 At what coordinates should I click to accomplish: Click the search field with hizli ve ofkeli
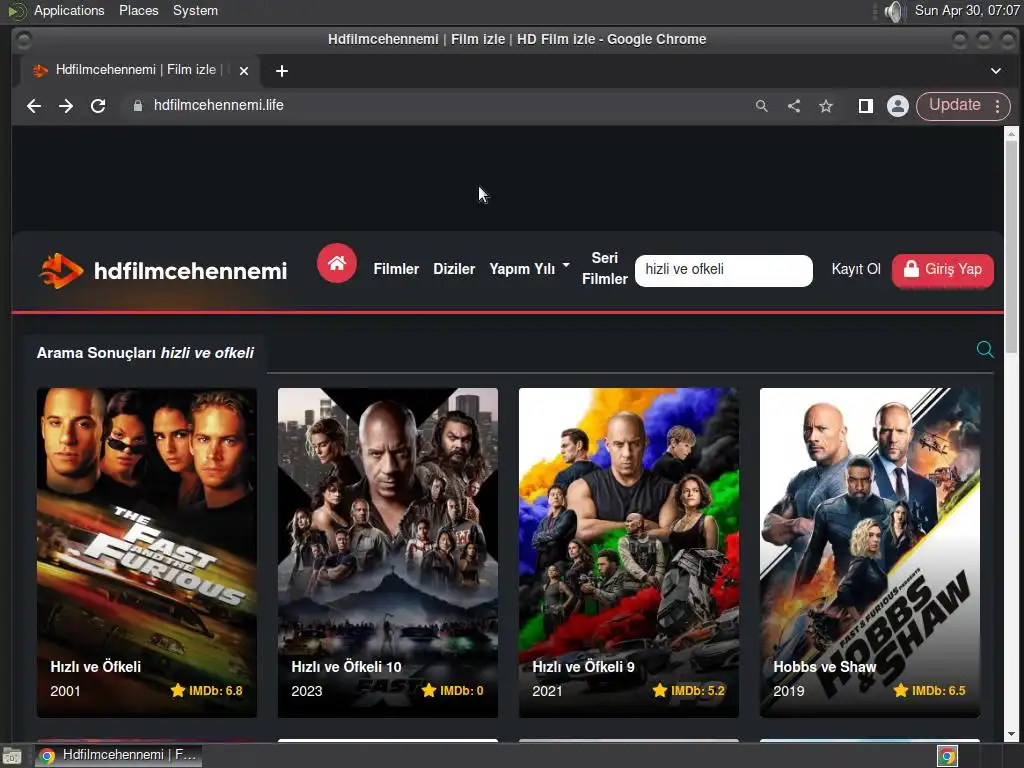pos(724,270)
